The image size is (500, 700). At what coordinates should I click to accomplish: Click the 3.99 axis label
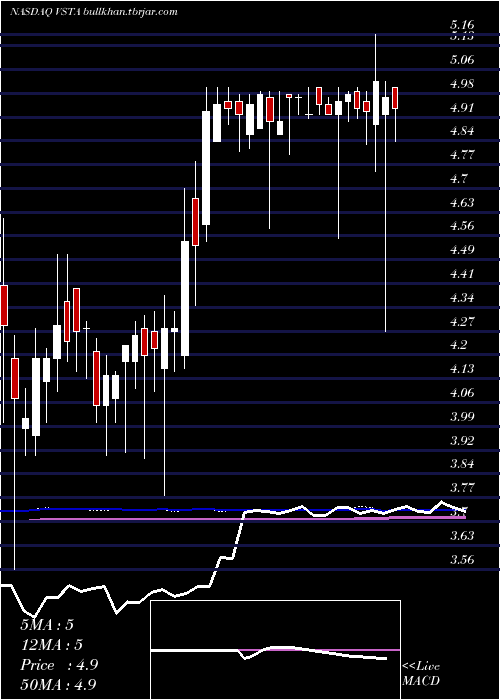[462, 417]
